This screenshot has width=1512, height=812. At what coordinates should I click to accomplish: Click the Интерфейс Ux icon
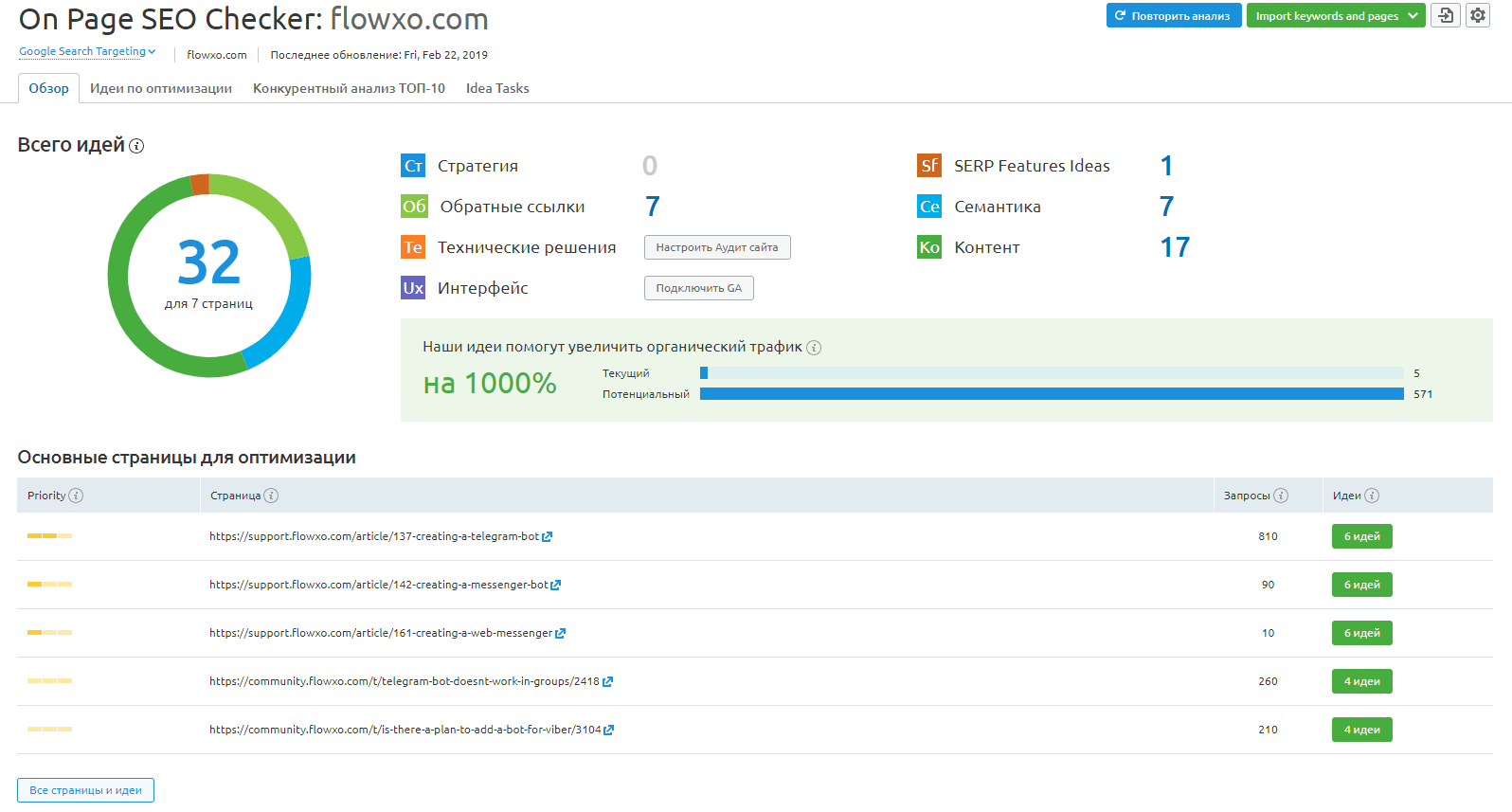pyautogui.click(x=413, y=288)
